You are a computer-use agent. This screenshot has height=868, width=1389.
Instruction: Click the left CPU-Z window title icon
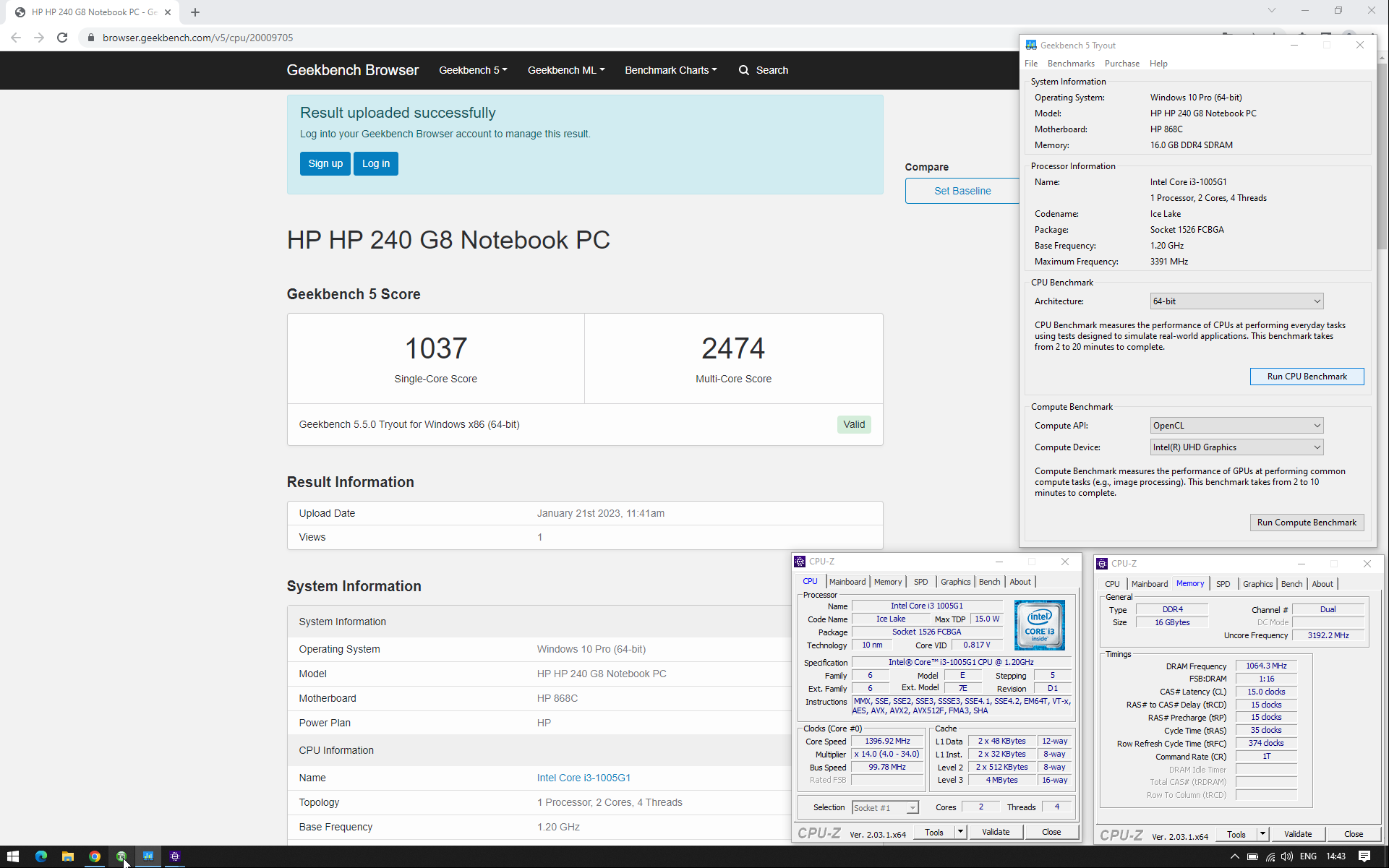point(800,562)
